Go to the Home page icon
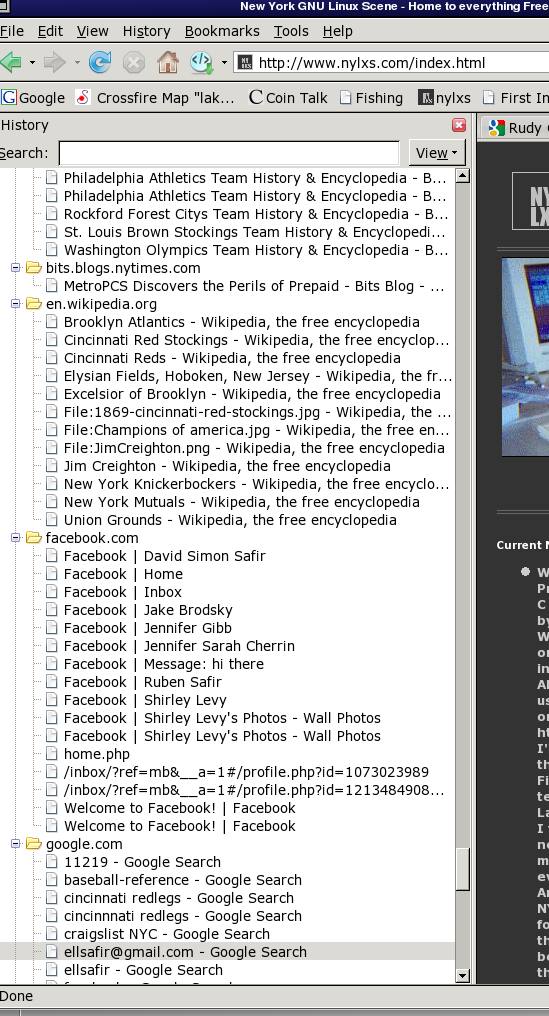 [168, 63]
